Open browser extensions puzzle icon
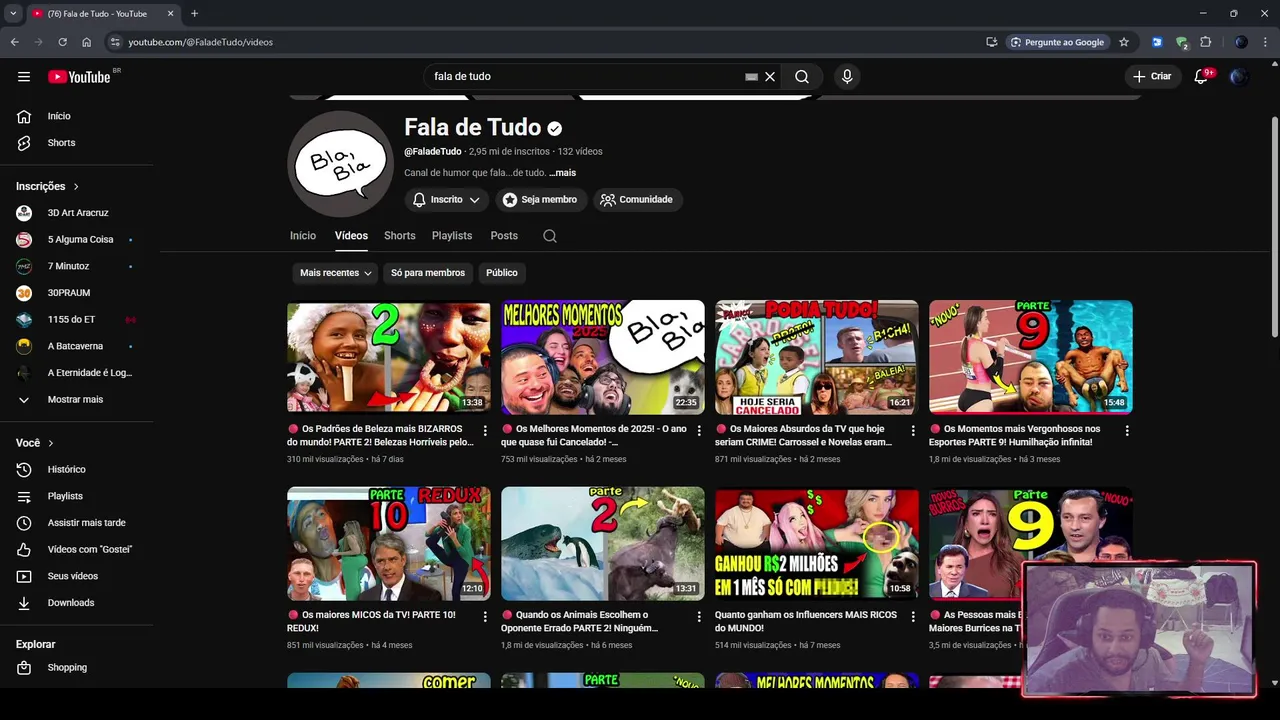 pos(1206,42)
